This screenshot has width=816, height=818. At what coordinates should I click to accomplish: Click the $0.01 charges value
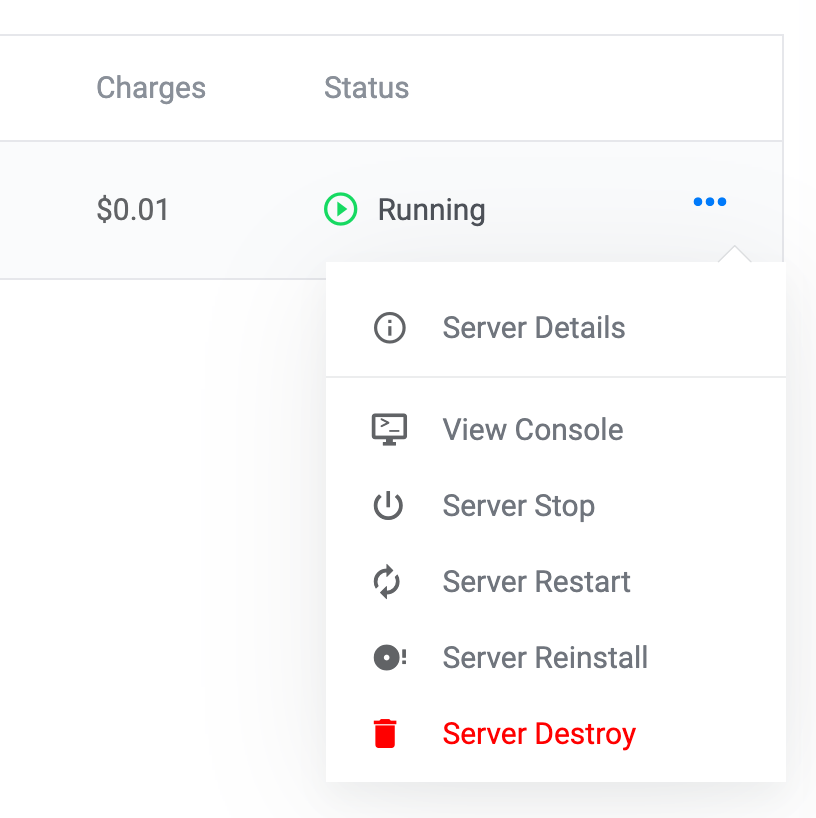133,209
